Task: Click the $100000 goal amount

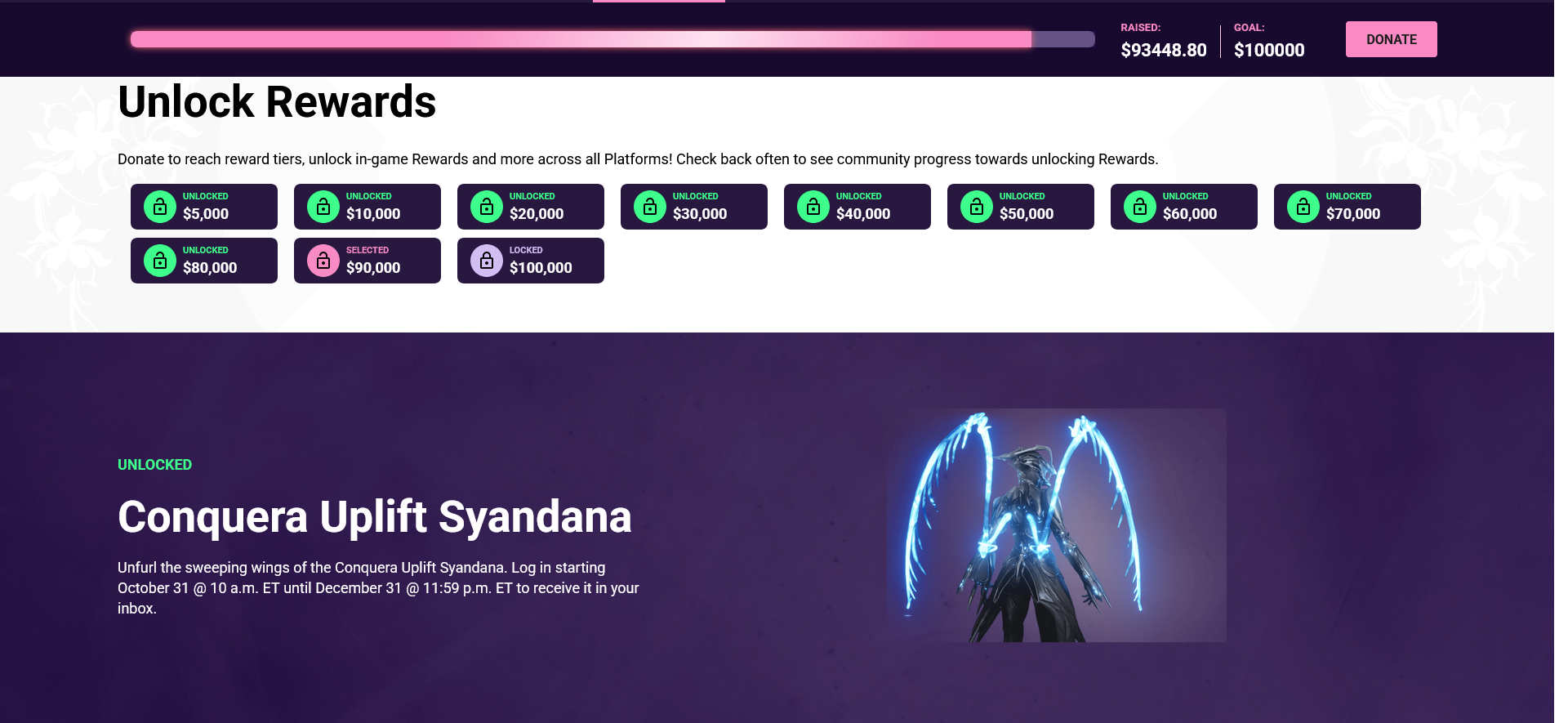Action: [x=1269, y=50]
